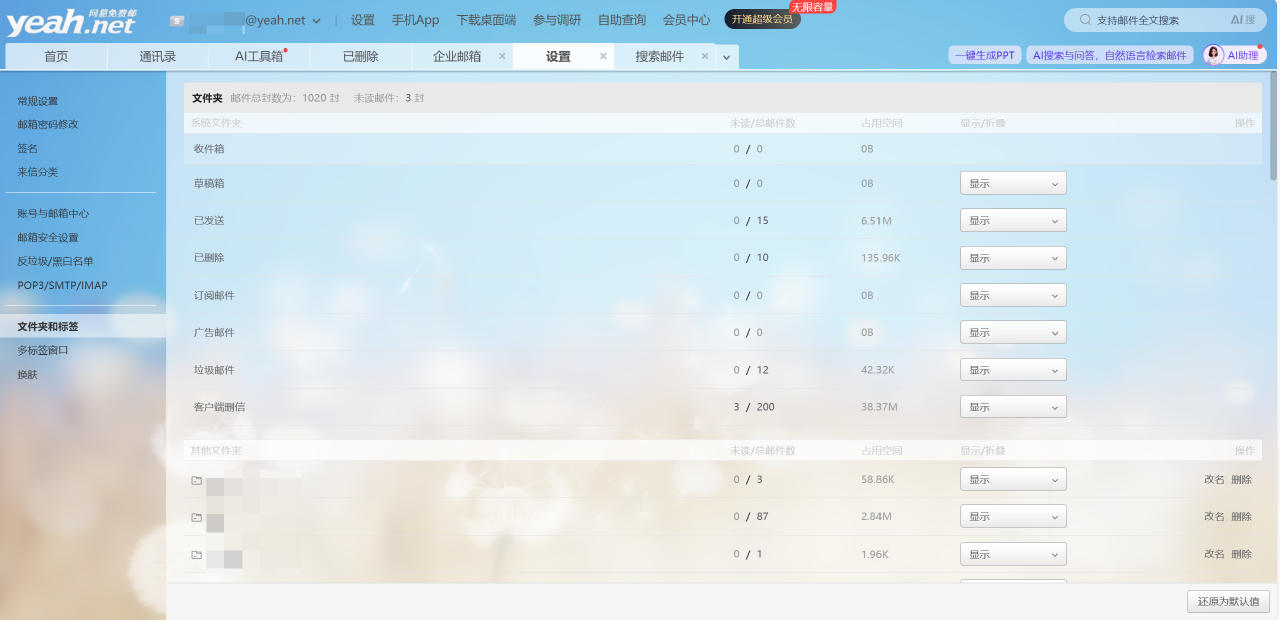Switch to the AI工具箱 tab
The width and height of the screenshot is (1280, 620).
pos(259,57)
